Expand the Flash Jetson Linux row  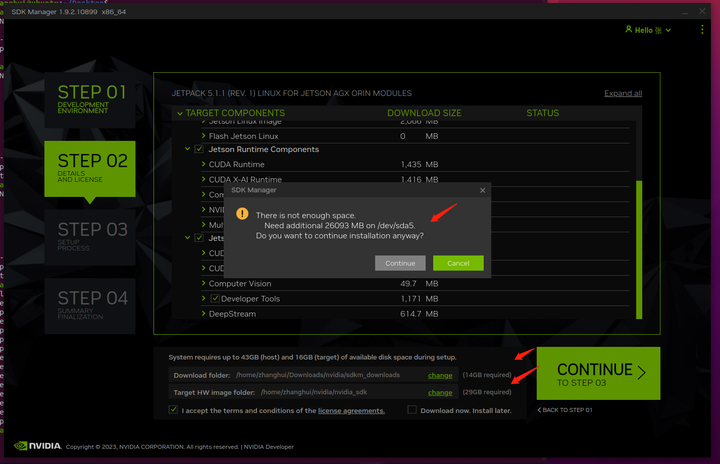203,136
